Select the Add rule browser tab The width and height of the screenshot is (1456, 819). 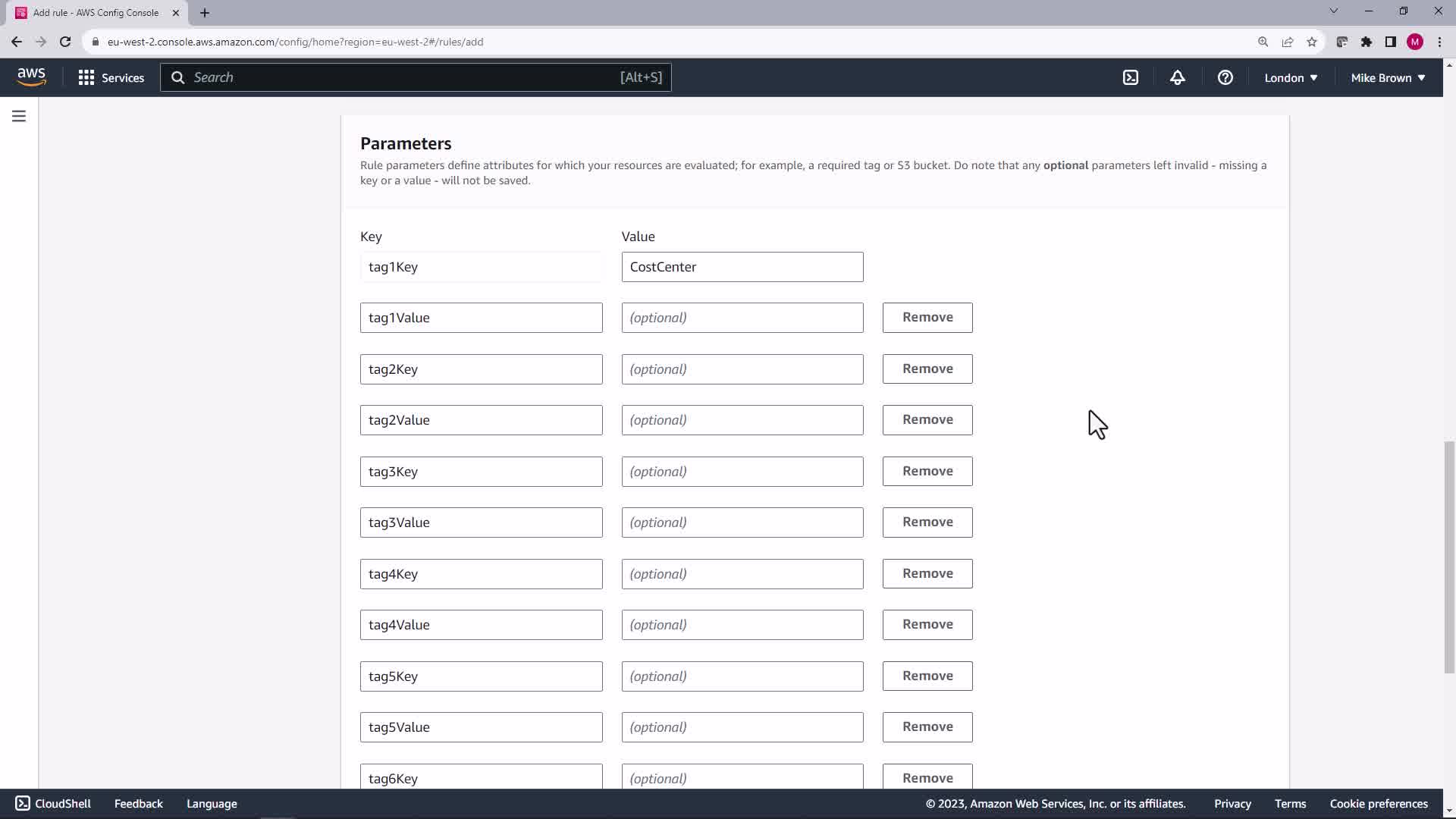point(96,13)
